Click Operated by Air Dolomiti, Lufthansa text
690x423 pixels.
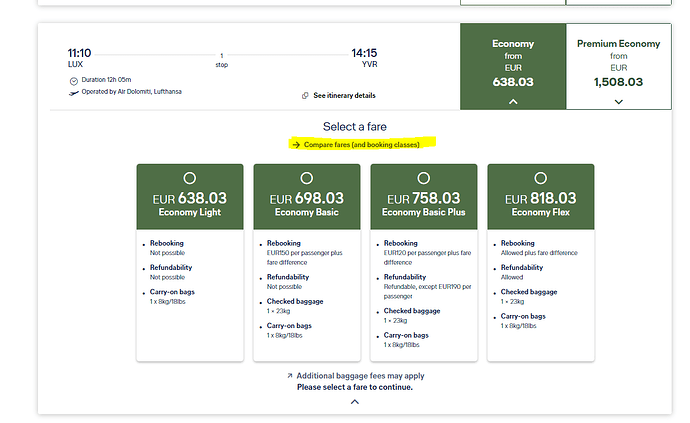(x=132, y=92)
